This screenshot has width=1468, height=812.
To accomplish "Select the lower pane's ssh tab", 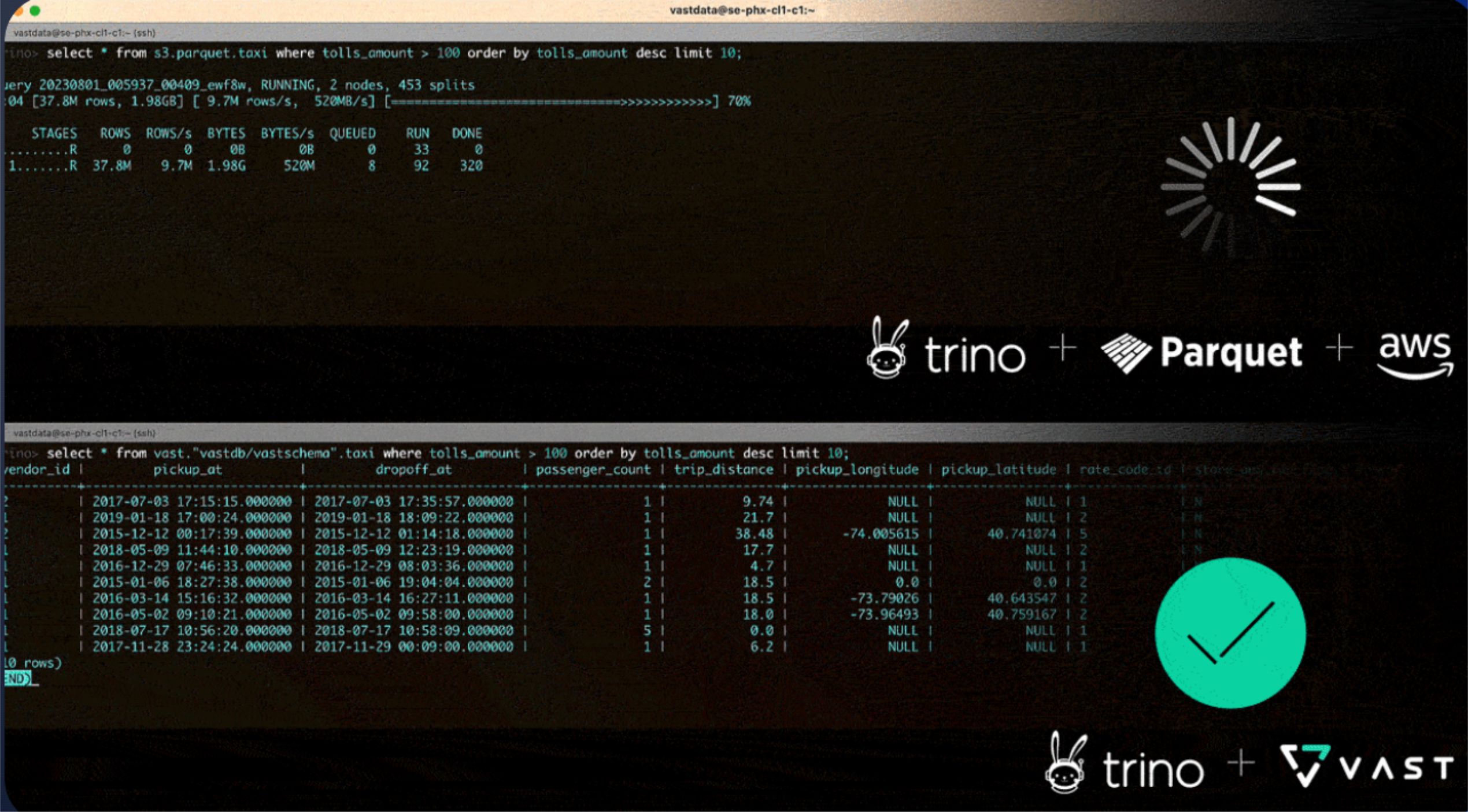I will click(84, 433).
